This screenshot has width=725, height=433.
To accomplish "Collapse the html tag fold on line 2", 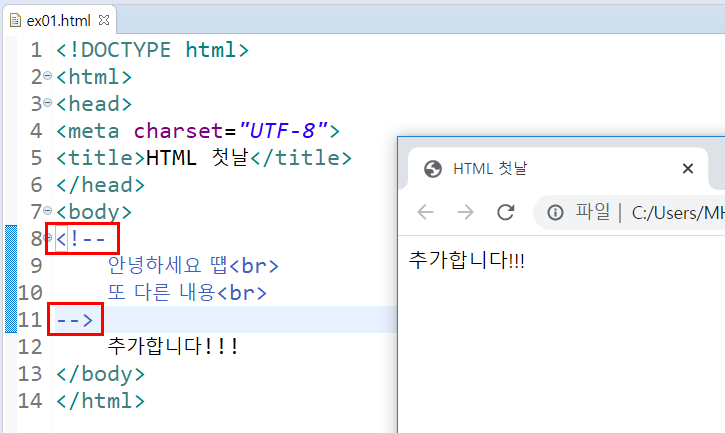I will pyautogui.click(x=48, y=76).
